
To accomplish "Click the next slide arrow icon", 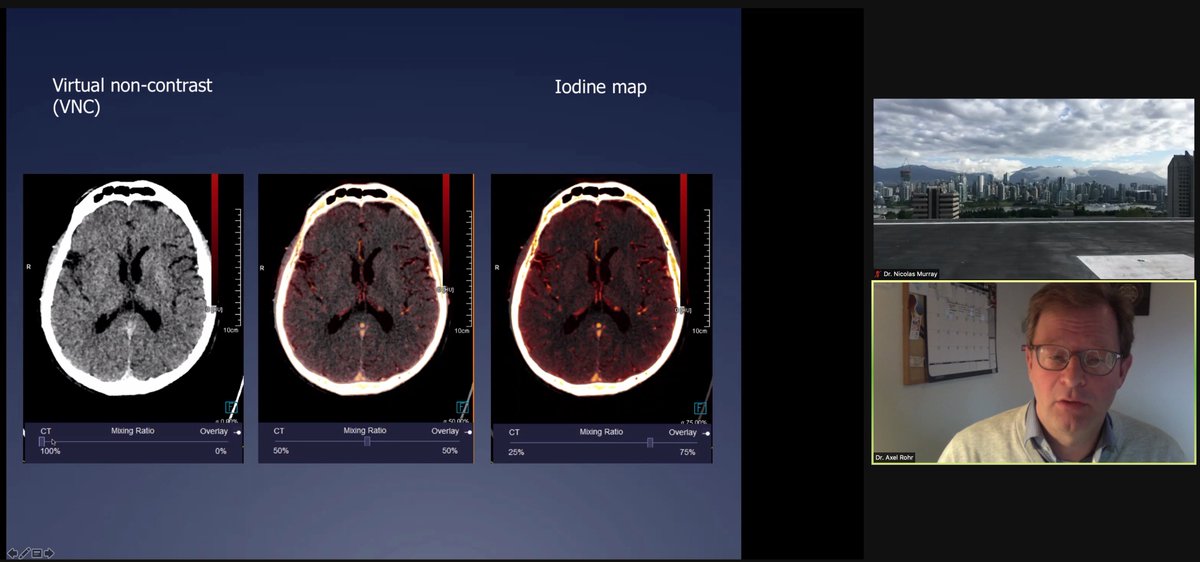I will pyautogui.click(x=49, y=553).
